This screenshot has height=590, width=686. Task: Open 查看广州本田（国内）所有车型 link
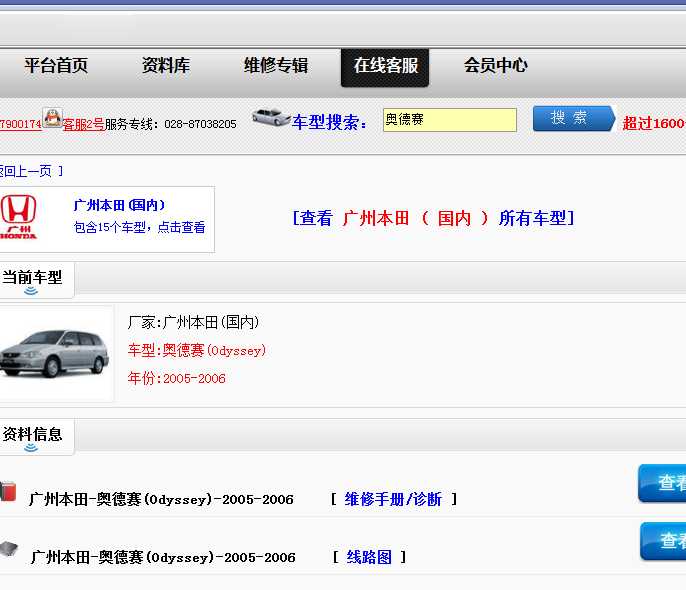[x=433, y=218]
